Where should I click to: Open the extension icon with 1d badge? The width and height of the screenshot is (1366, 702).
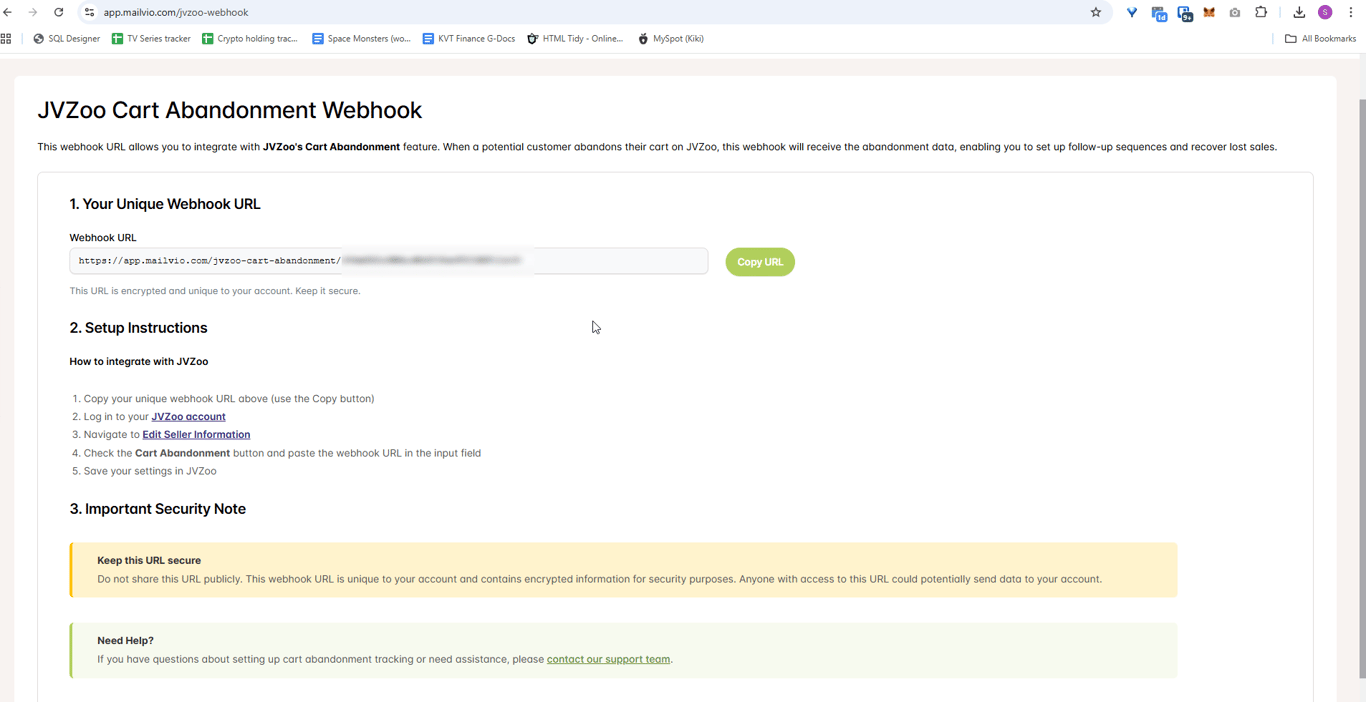(1159, 13)
